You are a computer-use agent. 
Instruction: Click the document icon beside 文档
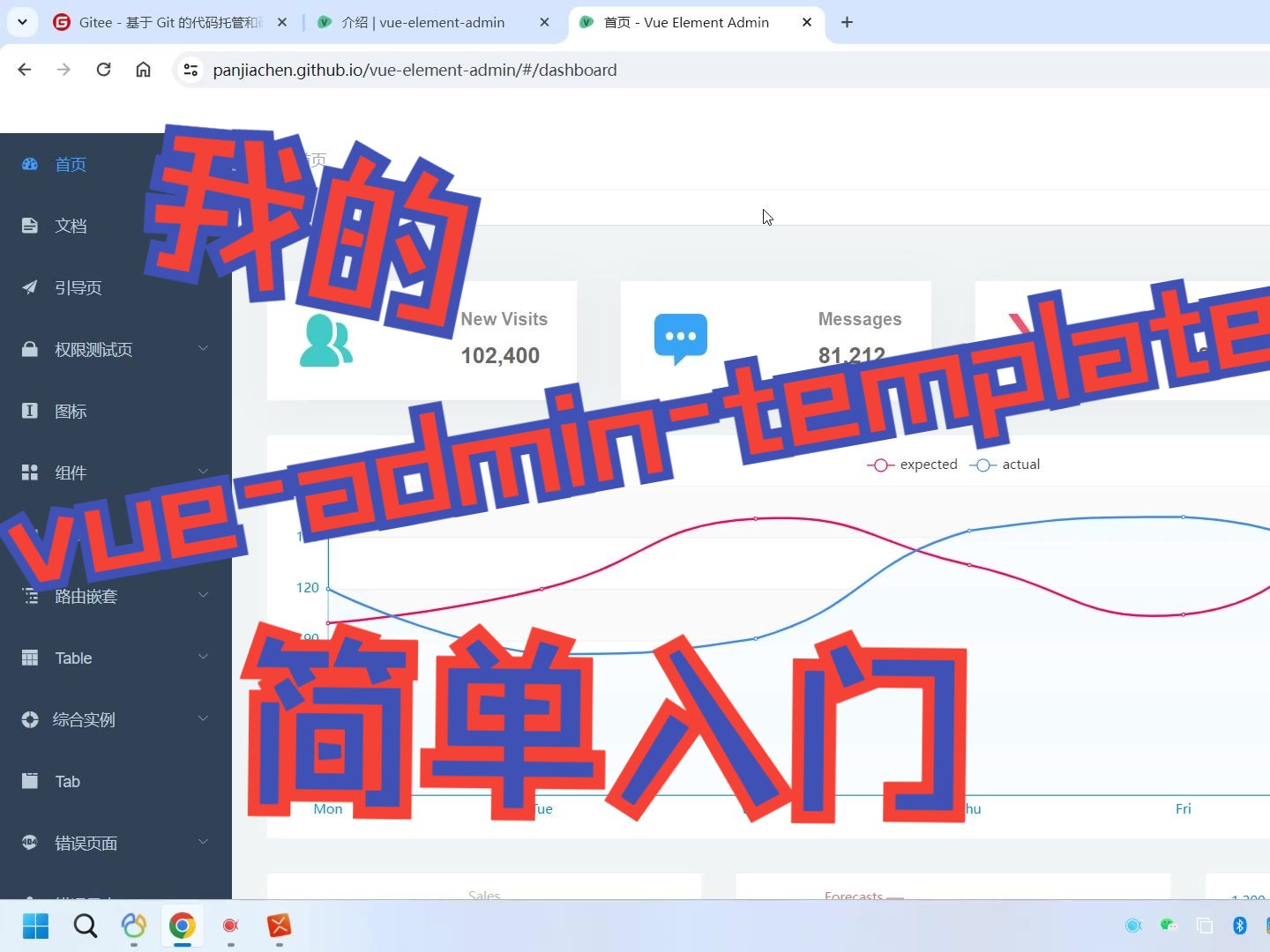coord(30,226)
